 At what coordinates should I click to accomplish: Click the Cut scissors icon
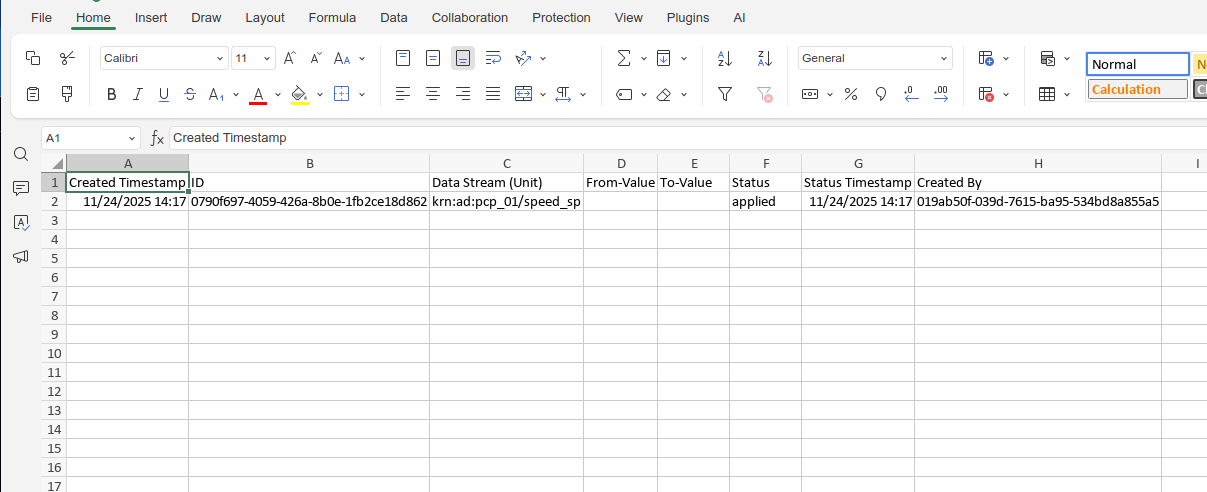pos(67,58)
